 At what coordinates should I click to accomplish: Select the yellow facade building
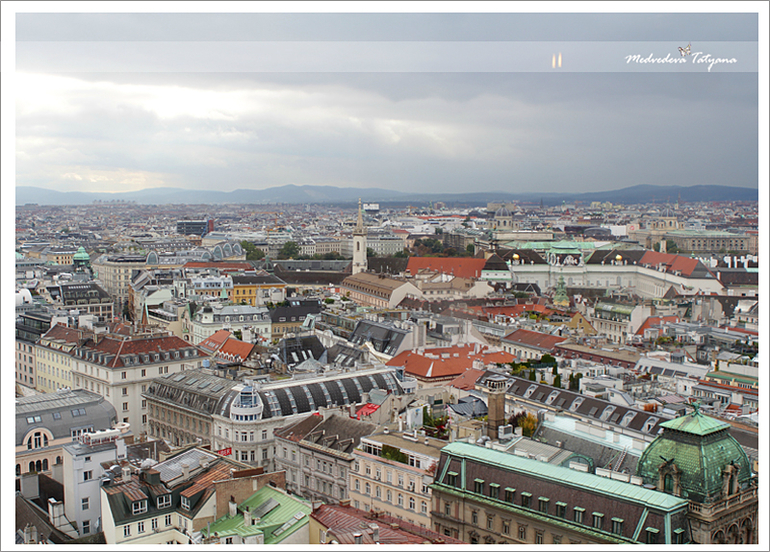[256, 292]
